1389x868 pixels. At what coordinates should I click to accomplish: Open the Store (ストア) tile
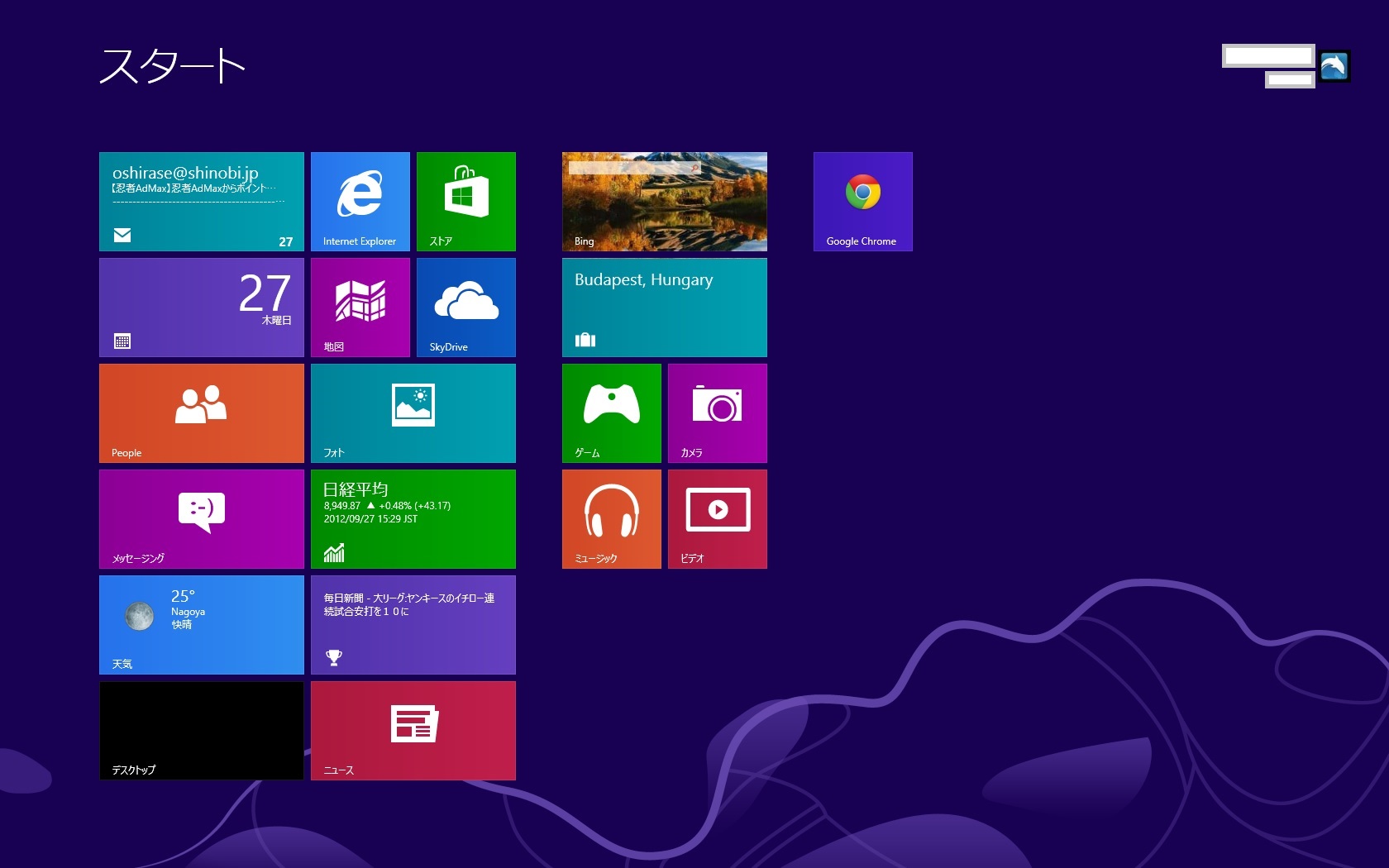tap(466, 202)
